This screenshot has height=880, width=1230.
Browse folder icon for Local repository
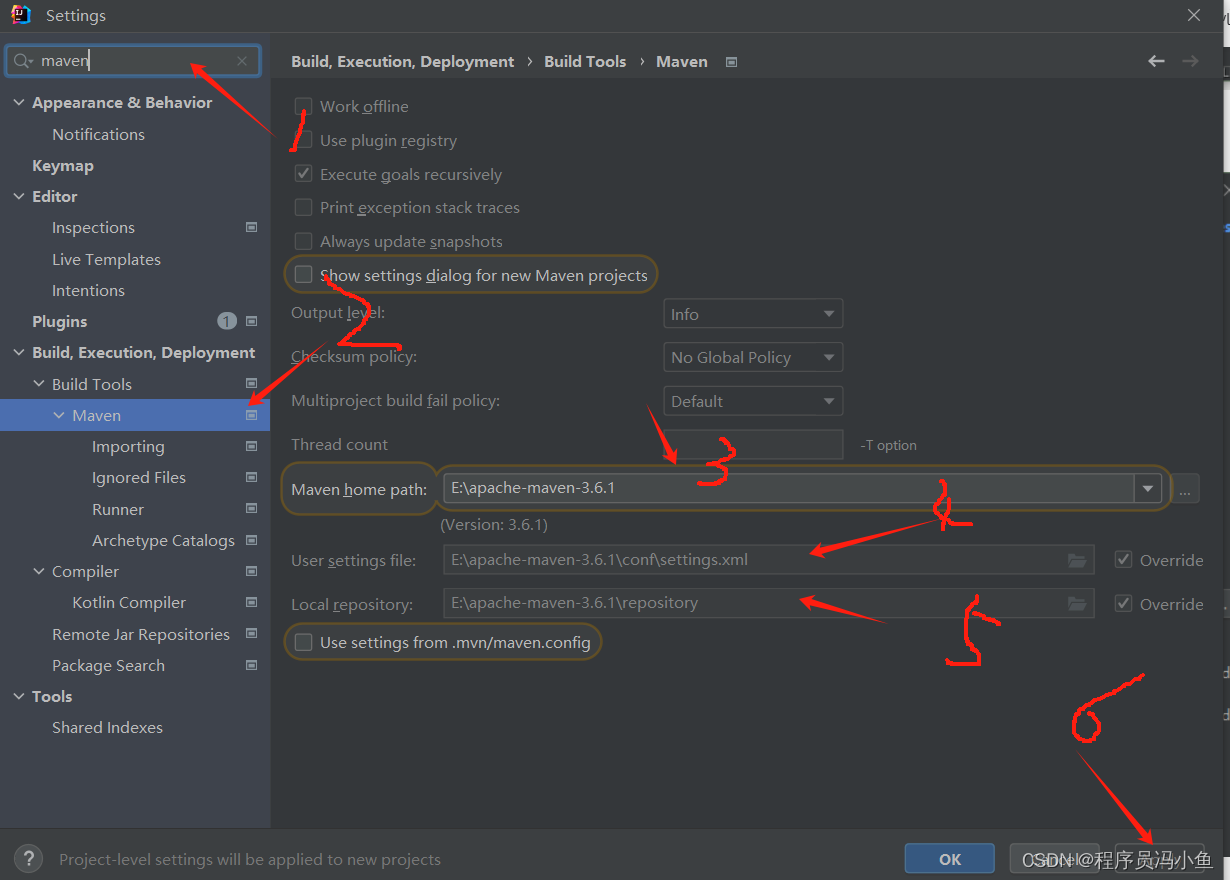click(1077, 604)
